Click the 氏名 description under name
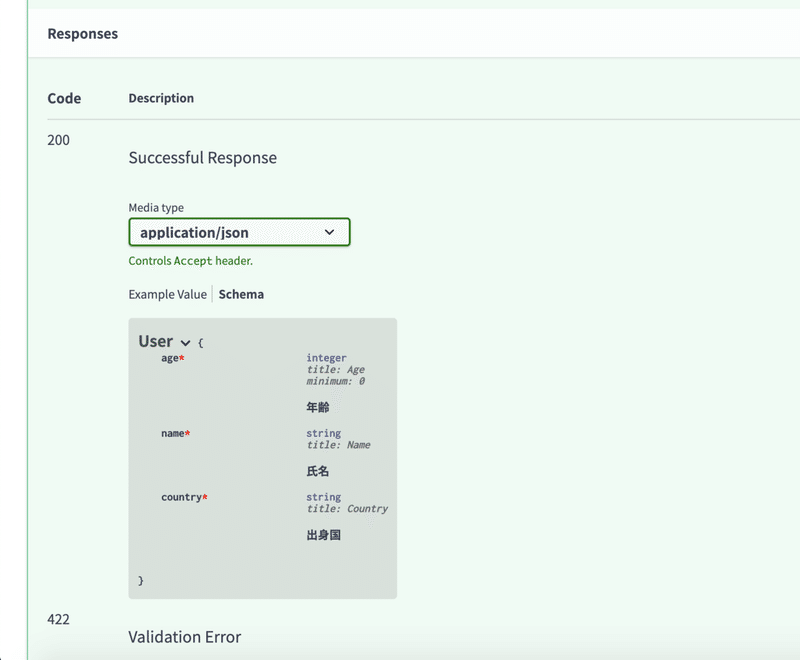 click(x=318, y=471)
